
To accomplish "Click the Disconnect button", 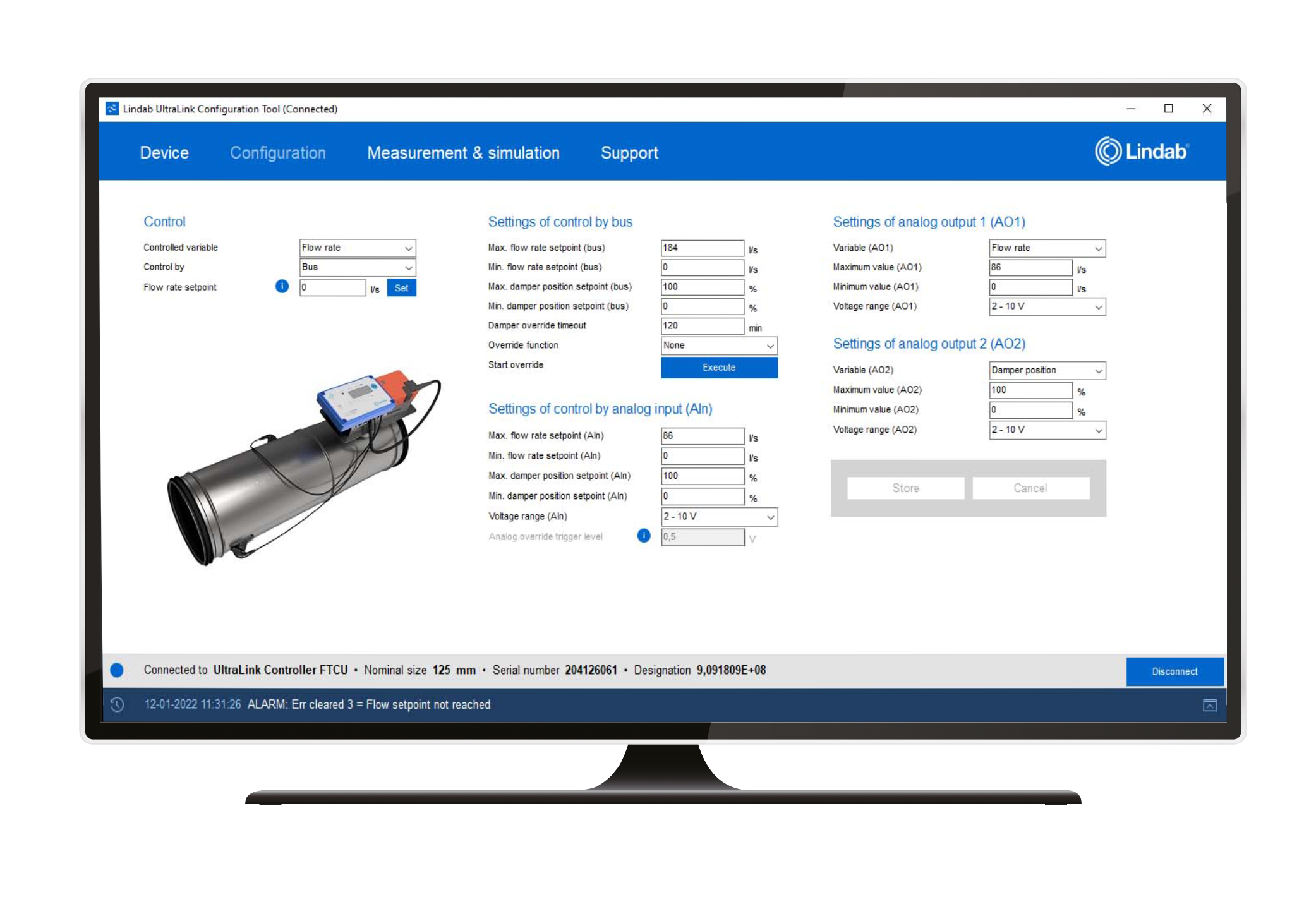I will point(1174,671).
